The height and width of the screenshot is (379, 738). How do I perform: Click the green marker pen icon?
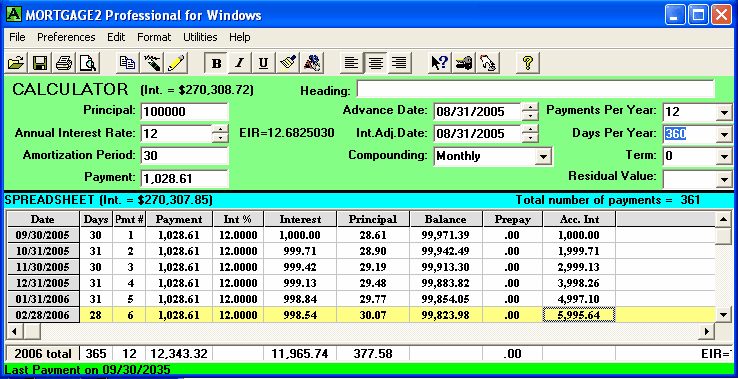(x=152, y=63)
